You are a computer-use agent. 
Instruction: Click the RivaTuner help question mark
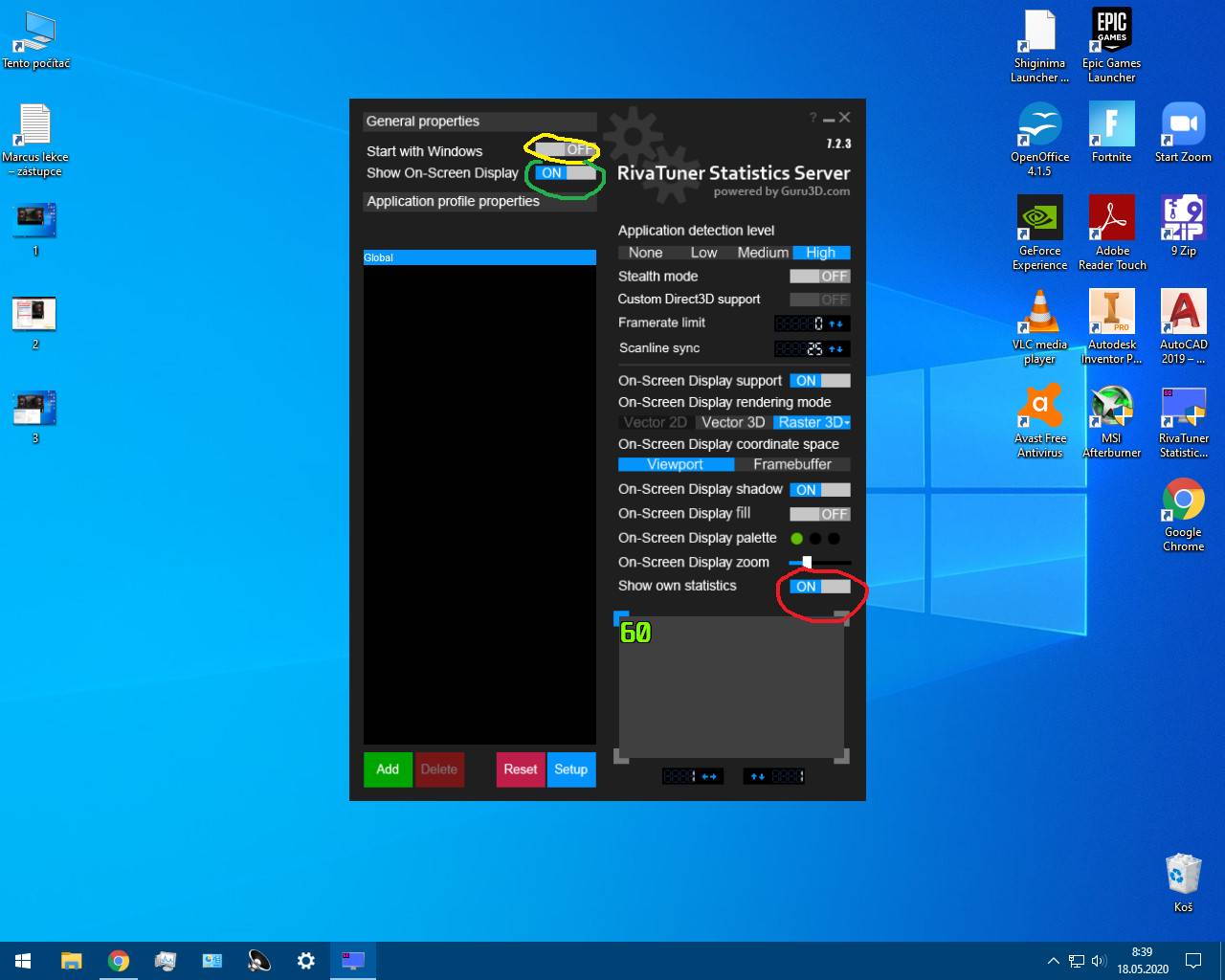pos(813,118)
